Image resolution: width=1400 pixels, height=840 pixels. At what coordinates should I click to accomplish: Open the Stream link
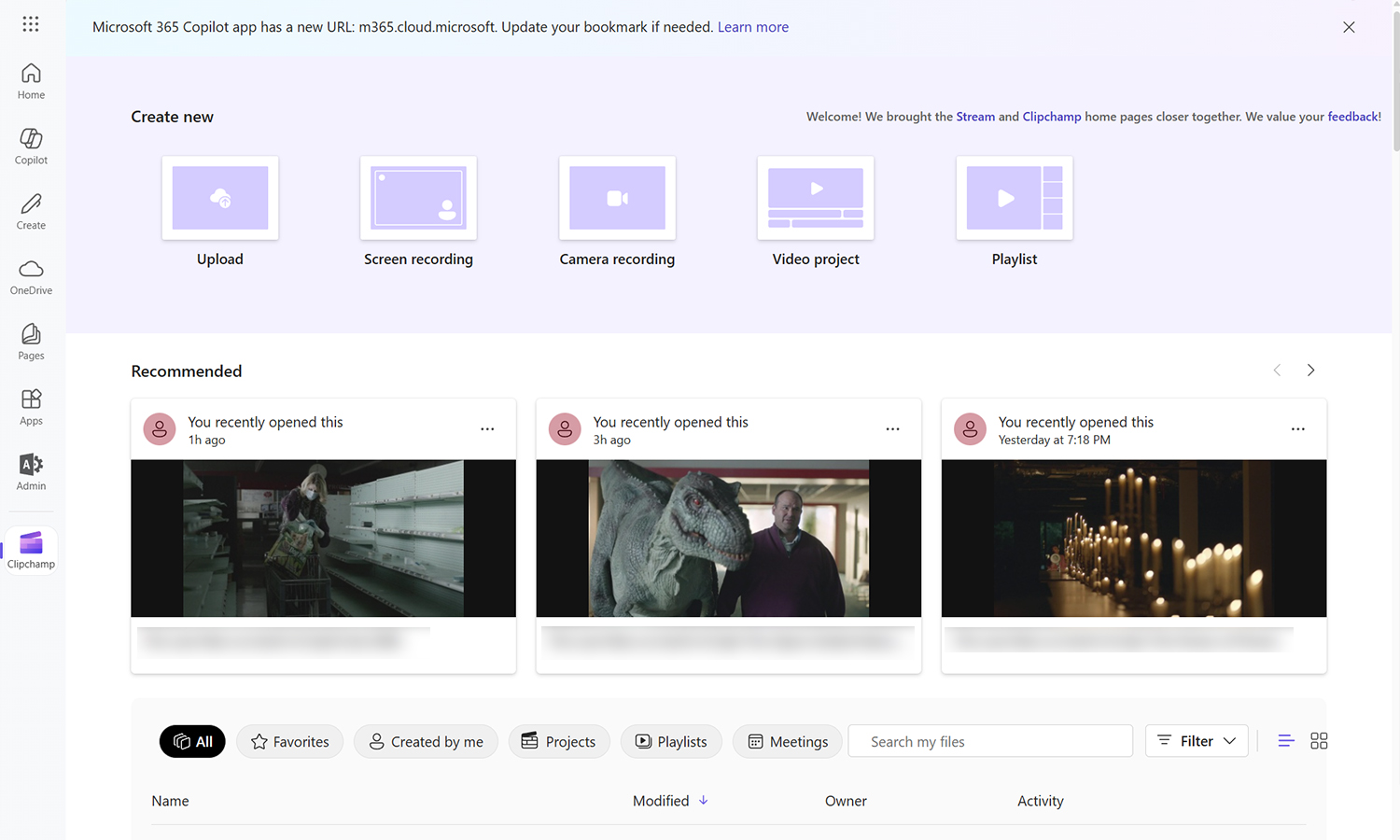[x=975, y=117]
